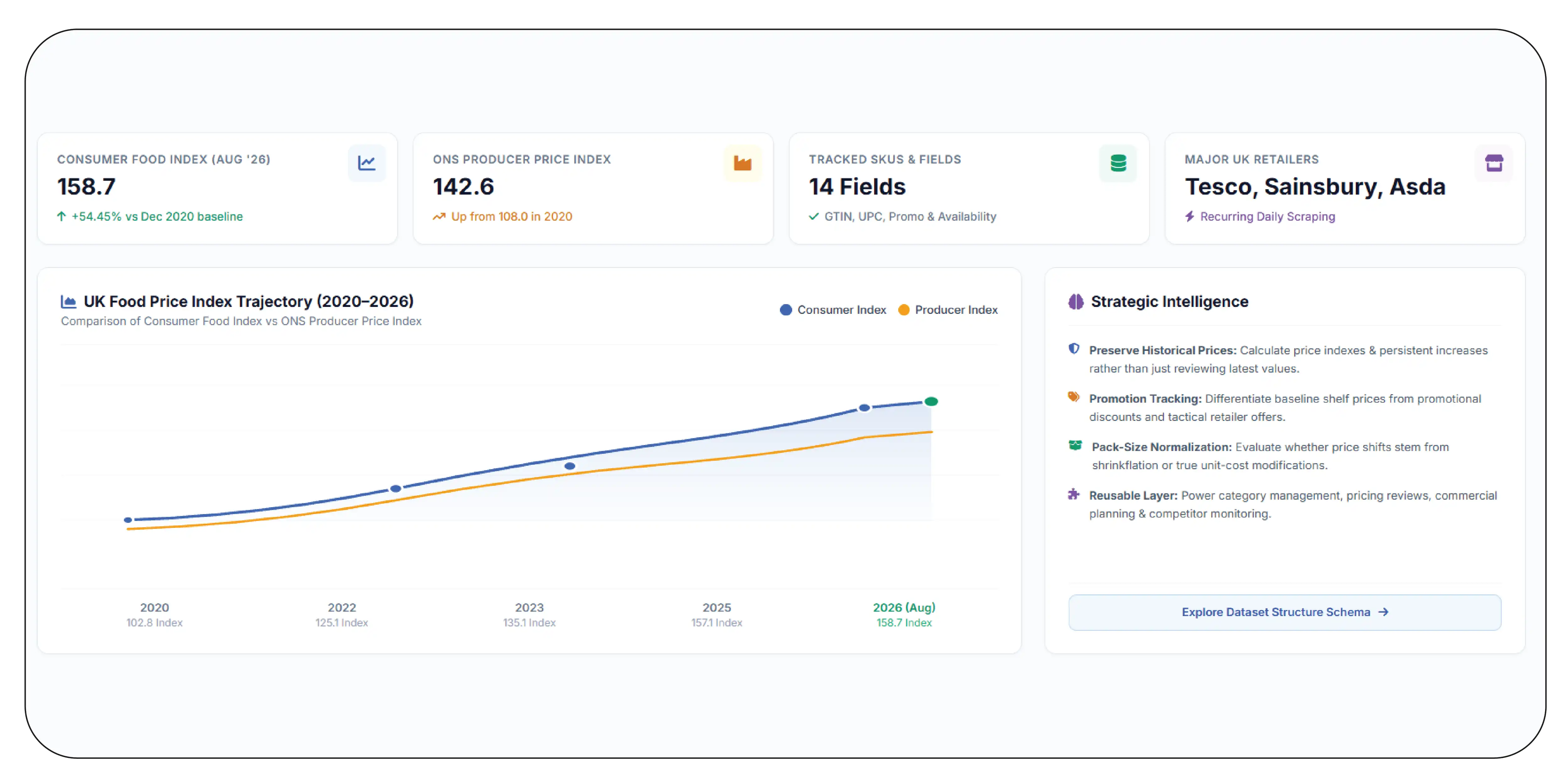Click the green 2026 (Aug) data point on chart
This screenshot has height=778, width=1568.
click(931, 401)
